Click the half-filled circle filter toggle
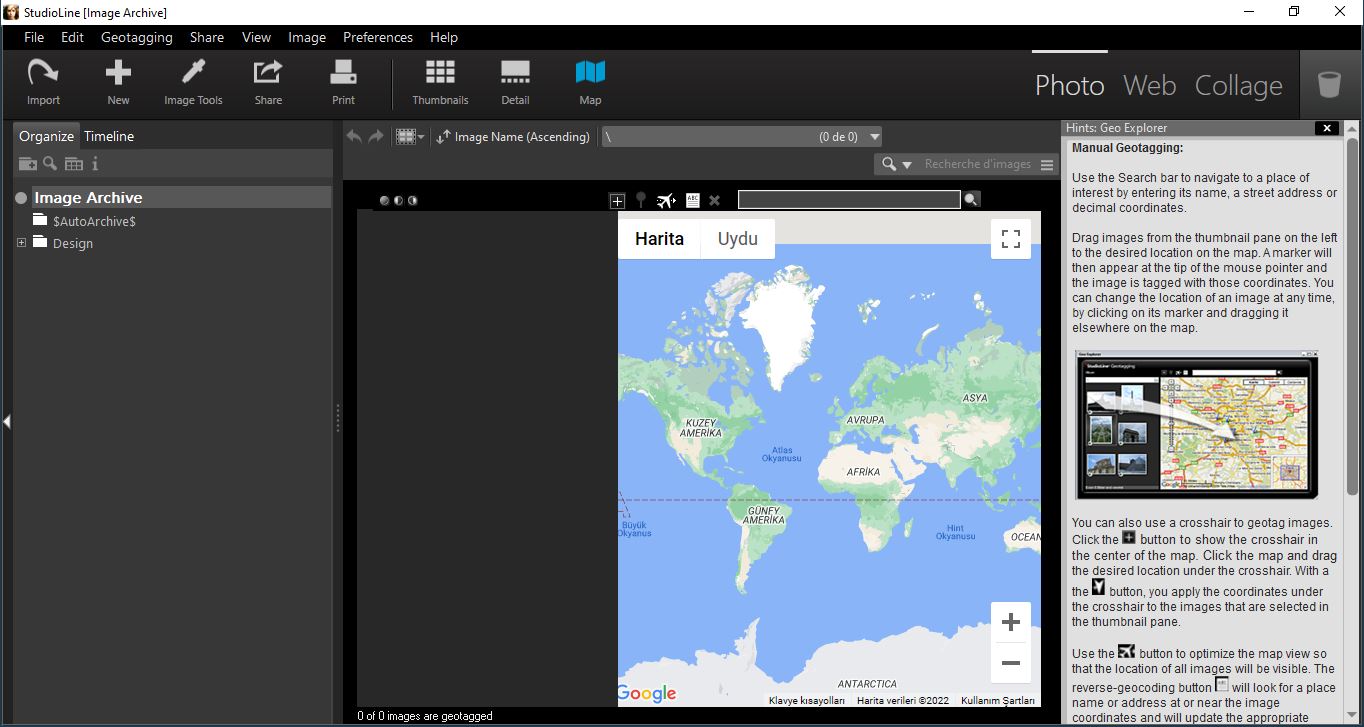Image resolution: width=1364 pixels, height=727 pixels. [x=398, y=200]
